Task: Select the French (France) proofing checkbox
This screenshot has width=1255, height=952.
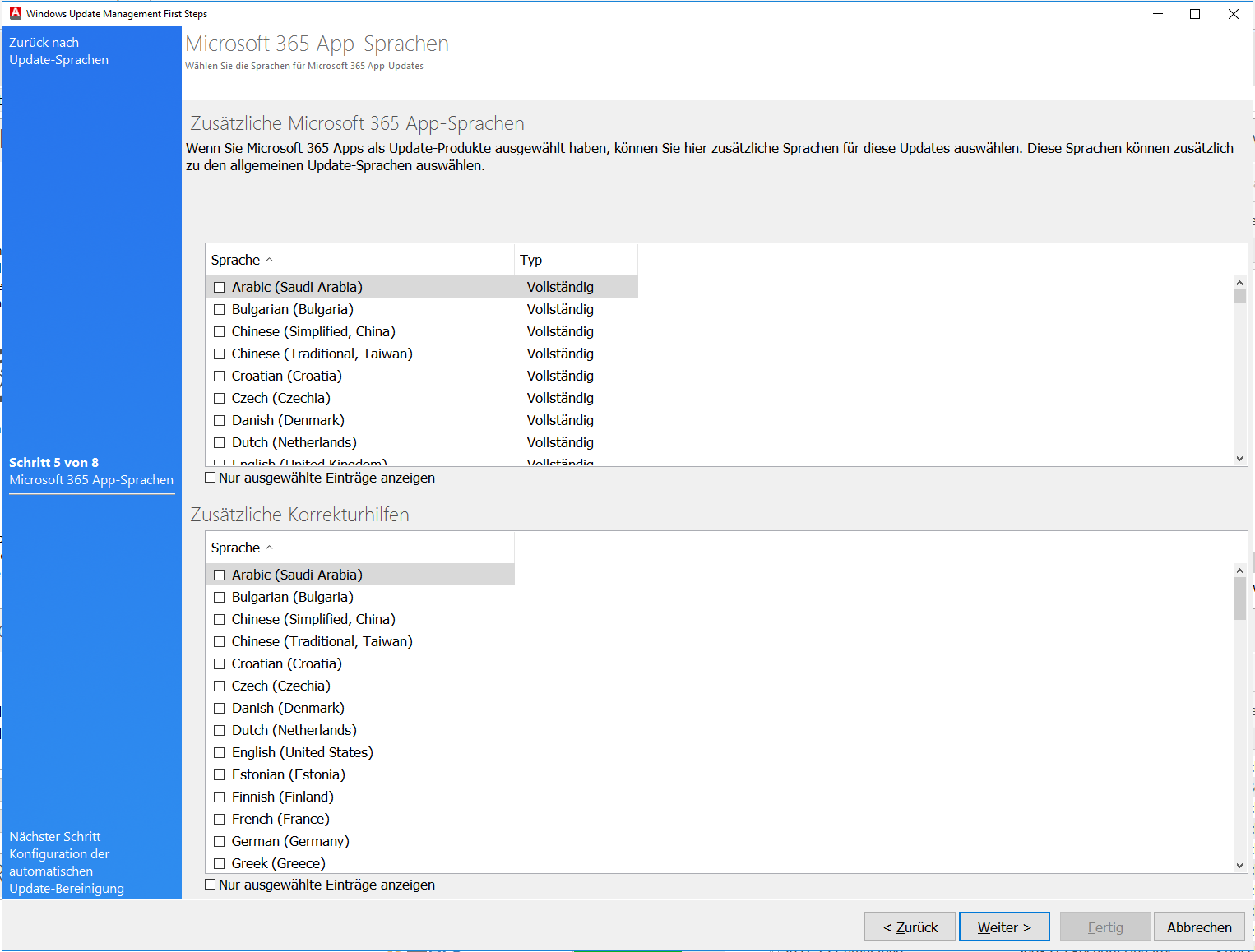Action: pos(219,820)
